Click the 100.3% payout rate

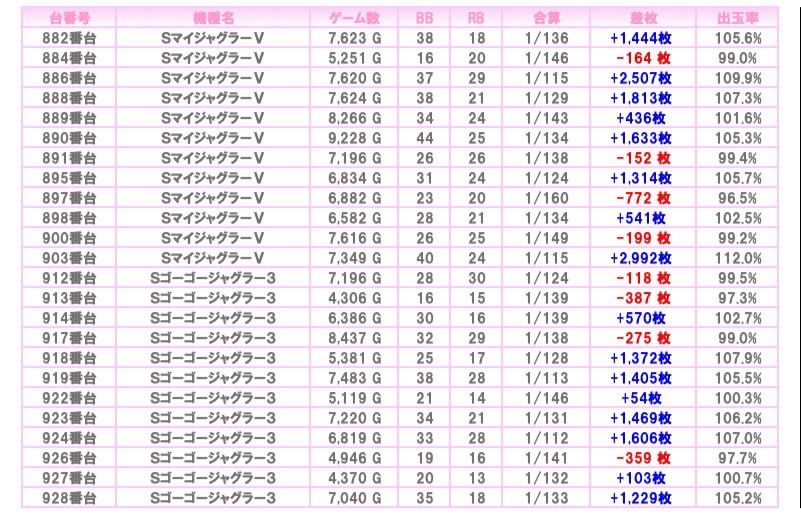click(738, 398)
